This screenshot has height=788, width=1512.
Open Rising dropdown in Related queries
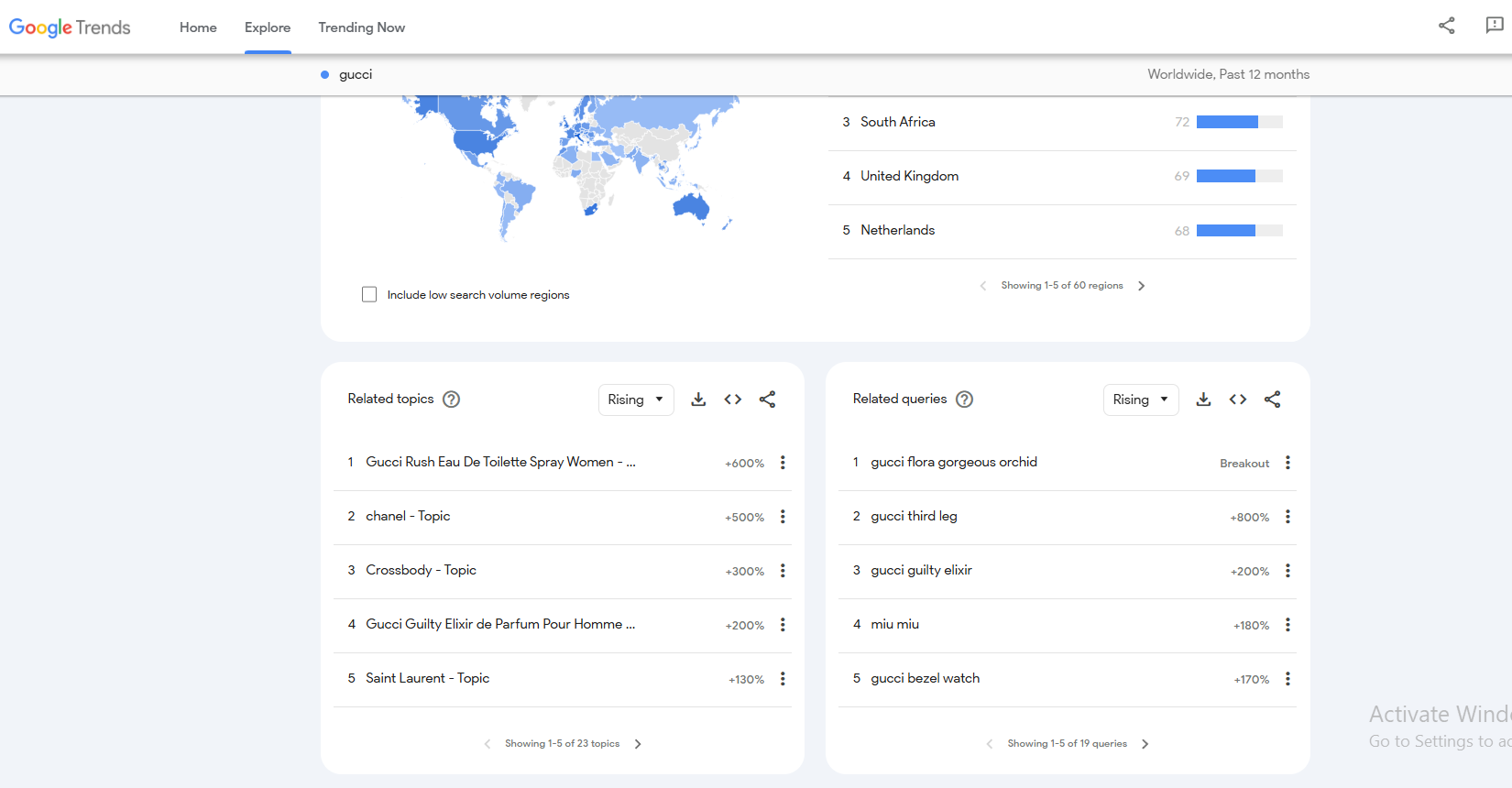click(x=1141, y=399)
